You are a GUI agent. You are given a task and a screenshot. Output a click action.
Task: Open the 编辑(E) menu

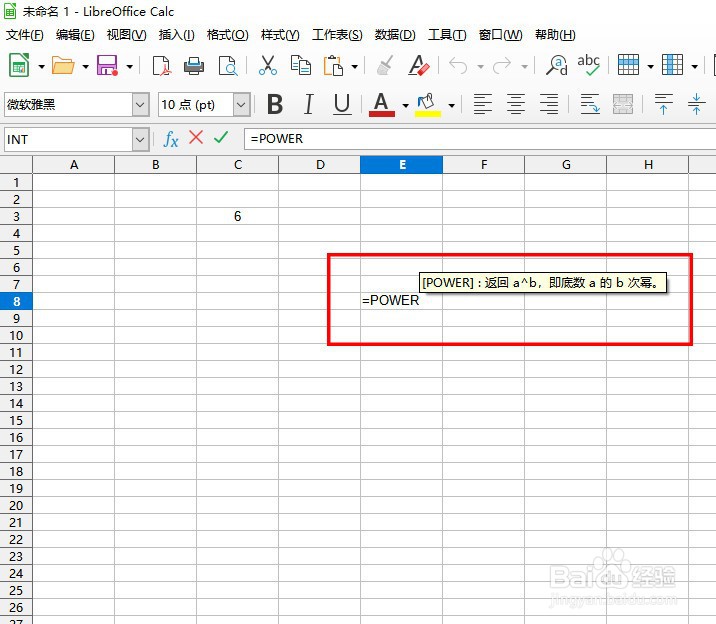coord(75,35)
